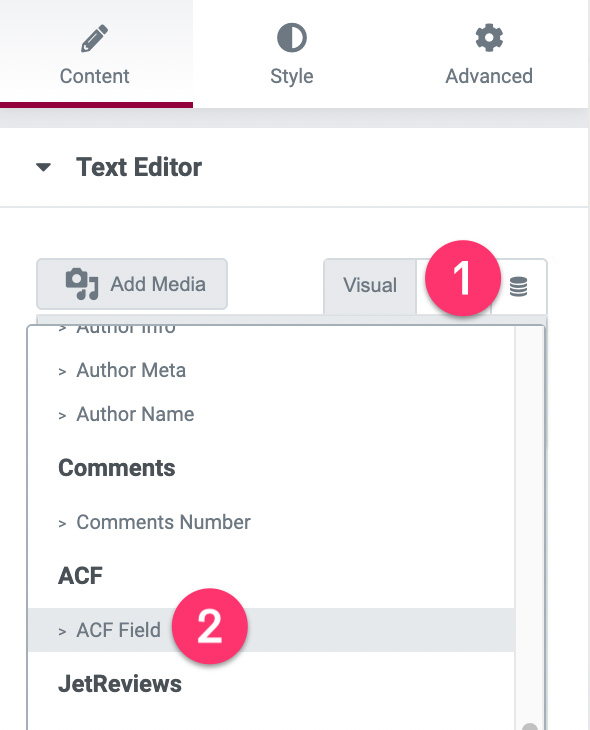Click the gear icon for Advanced
This screenshot has height=730, width=590.
(x=489, y=38)
